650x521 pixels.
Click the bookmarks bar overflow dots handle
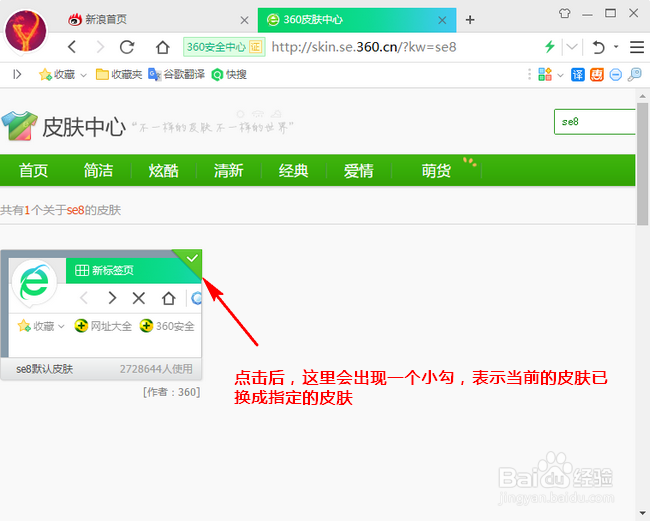[x=529, y=74]
